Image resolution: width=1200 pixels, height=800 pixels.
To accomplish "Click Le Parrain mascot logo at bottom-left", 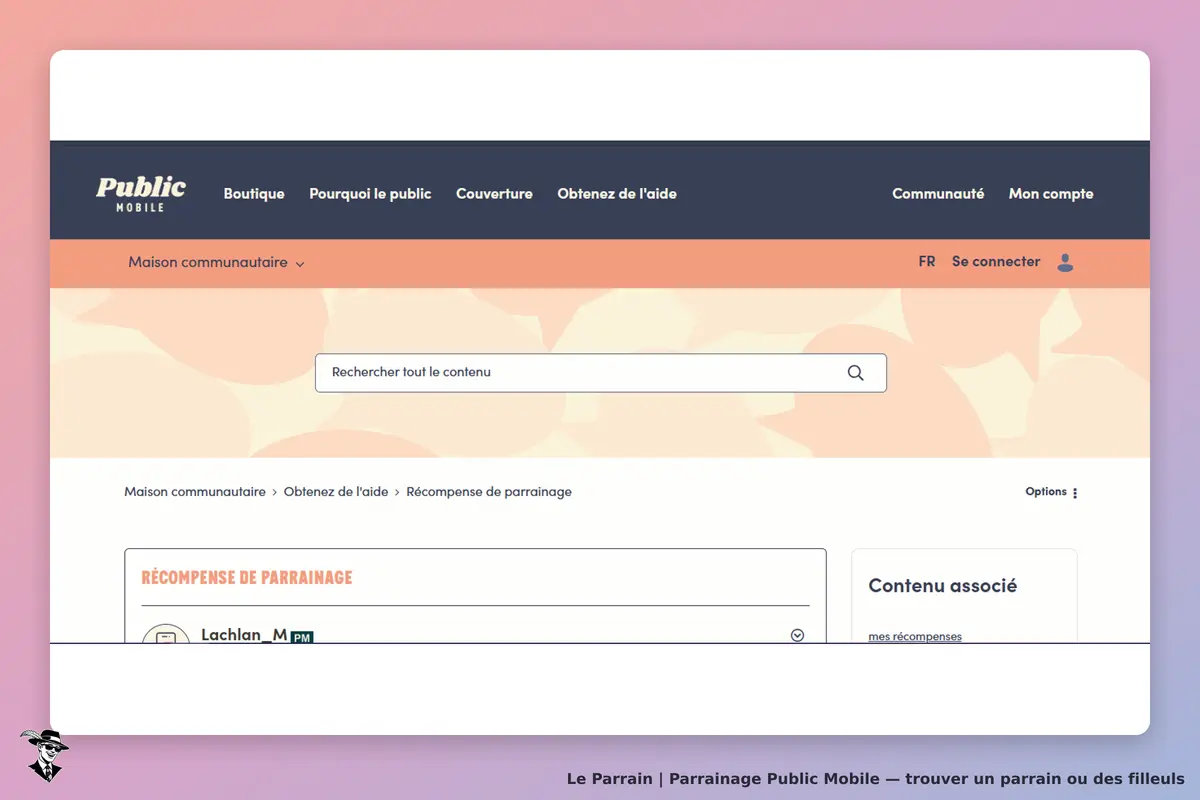I will 44,755.
